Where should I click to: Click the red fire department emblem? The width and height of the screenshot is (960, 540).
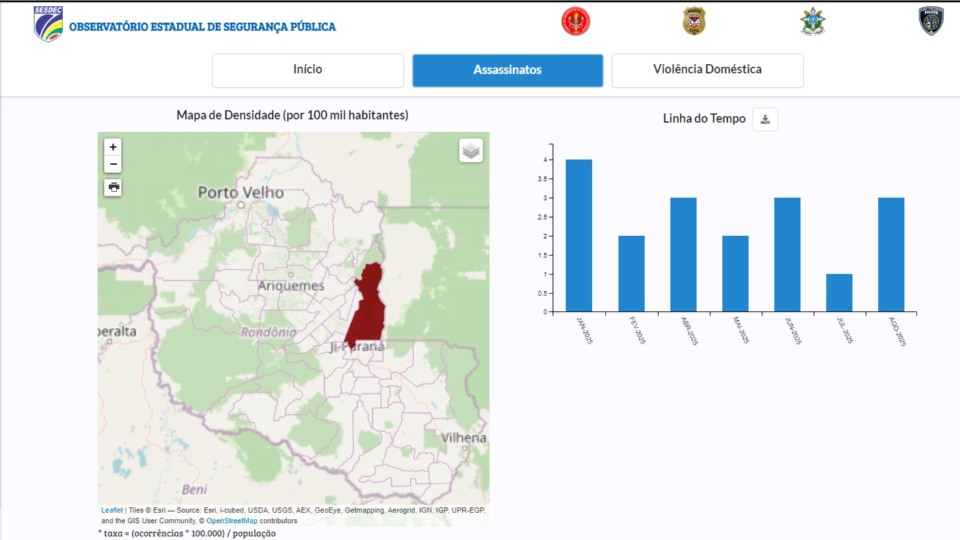(575, 21)
